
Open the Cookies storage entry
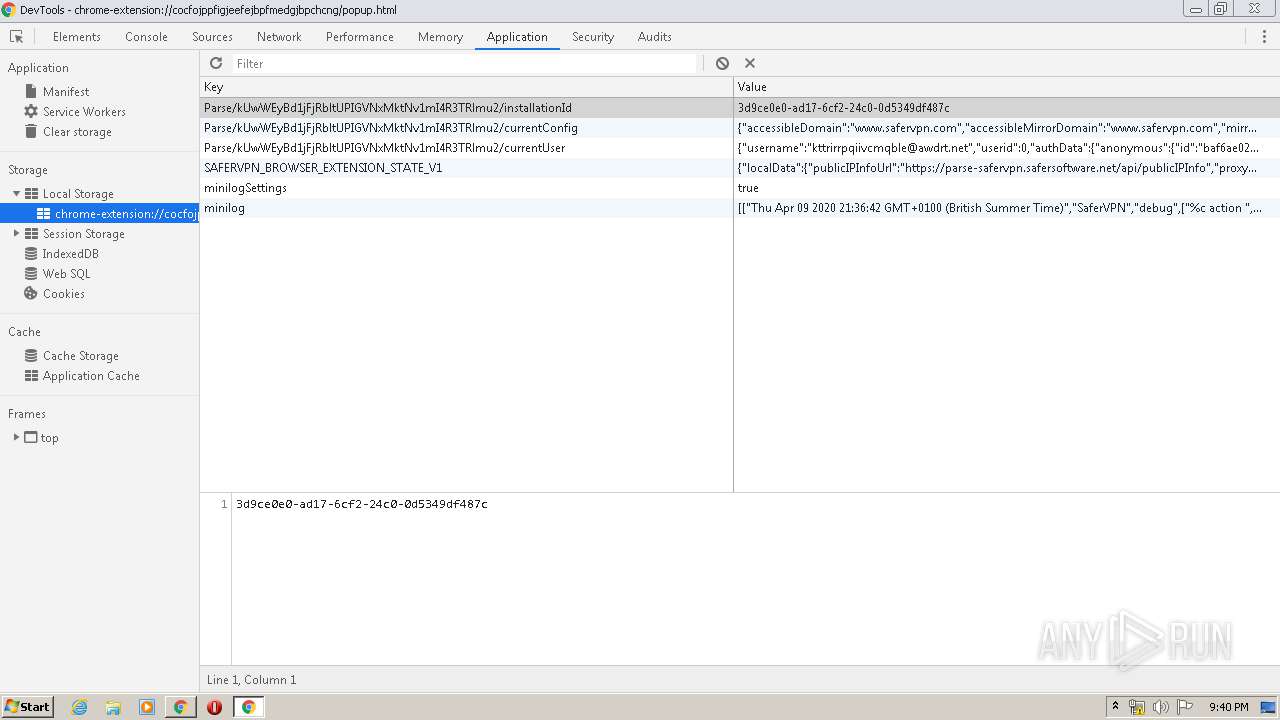tap(63, 293)
